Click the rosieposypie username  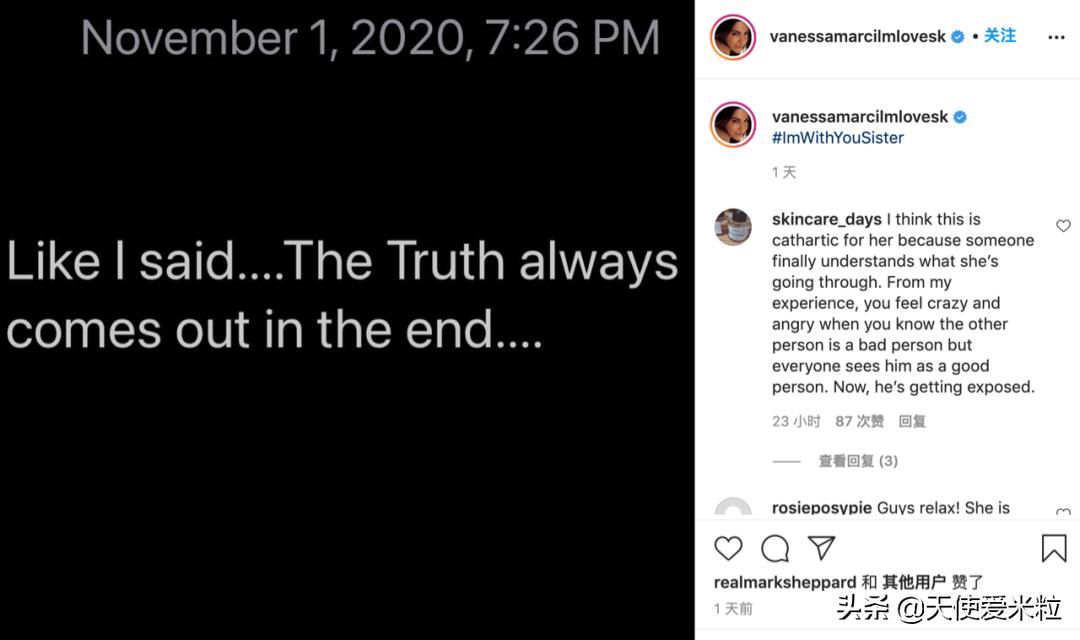click(x=822, y=508)
